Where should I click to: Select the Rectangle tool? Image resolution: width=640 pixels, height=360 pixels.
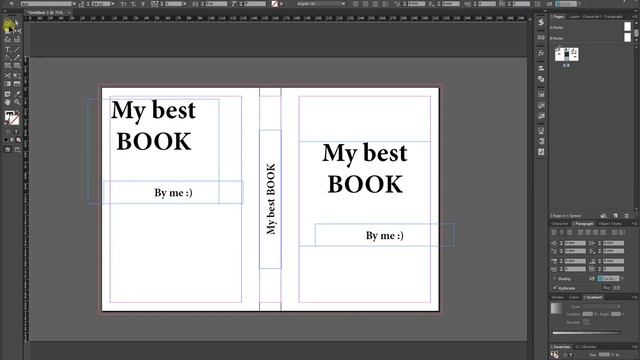pyautogui.click(x=17, y=66)
